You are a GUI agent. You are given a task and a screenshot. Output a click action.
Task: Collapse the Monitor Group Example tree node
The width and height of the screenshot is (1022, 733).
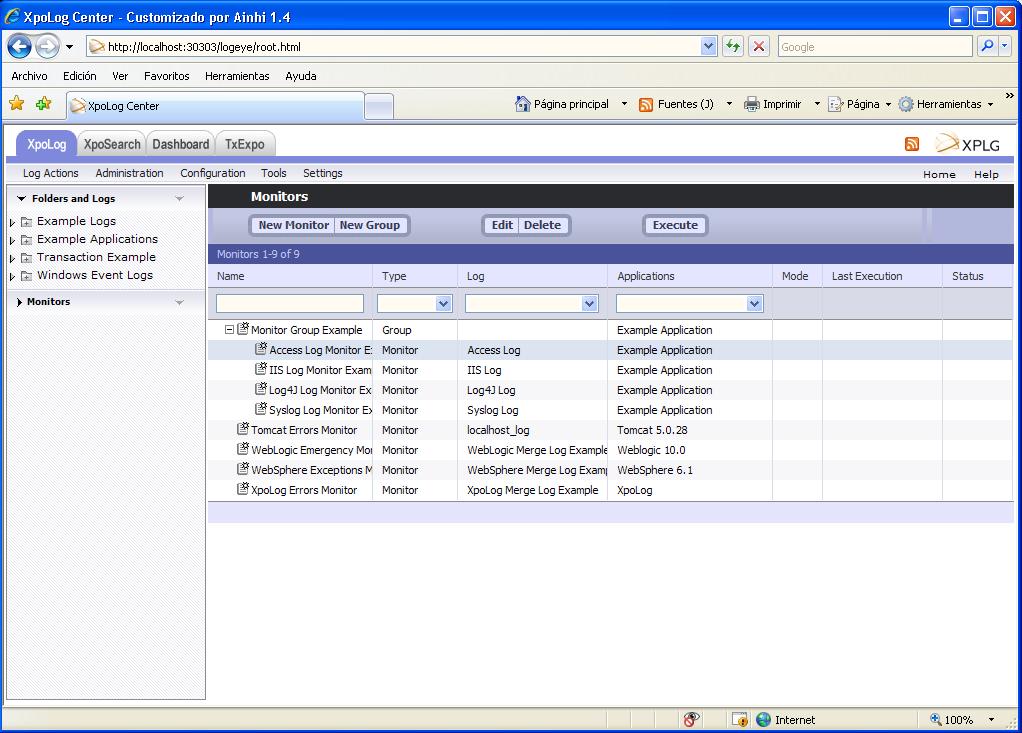(x=229, y=330)
